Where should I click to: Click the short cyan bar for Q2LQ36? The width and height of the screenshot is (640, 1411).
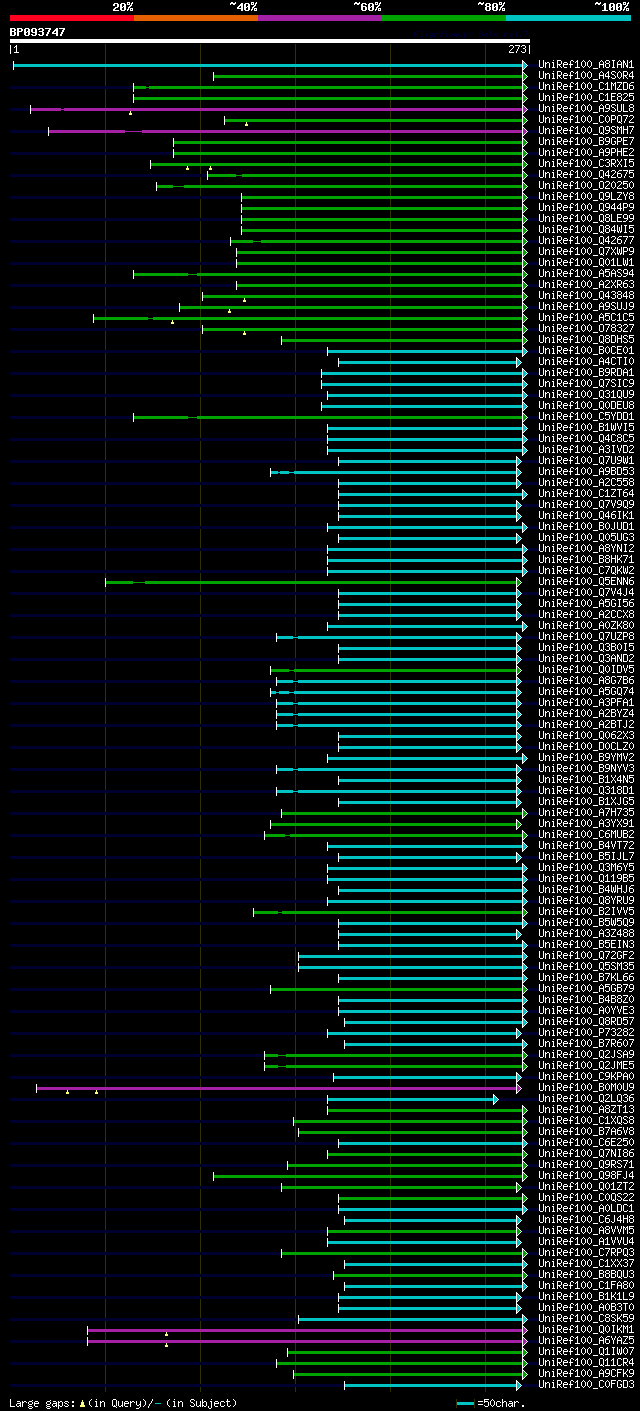(412, 1099)
